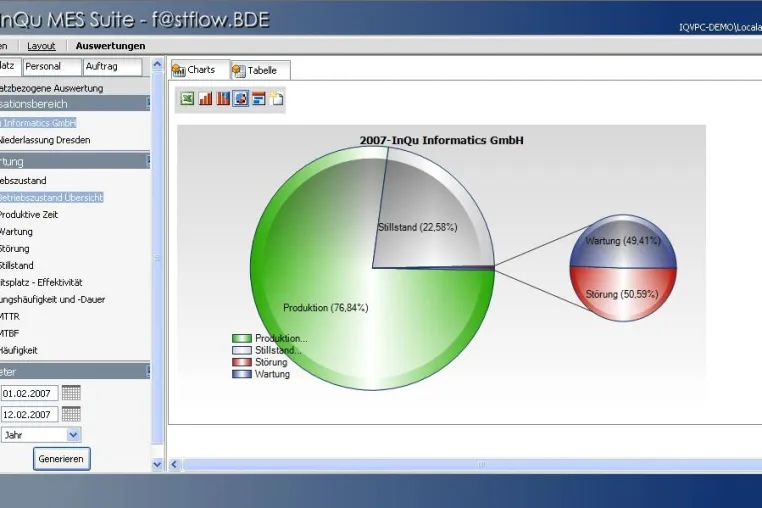Open calendar picker beside 12.02.2007
762x508 pixels.
pyautogui.click(x=71, y=414)
